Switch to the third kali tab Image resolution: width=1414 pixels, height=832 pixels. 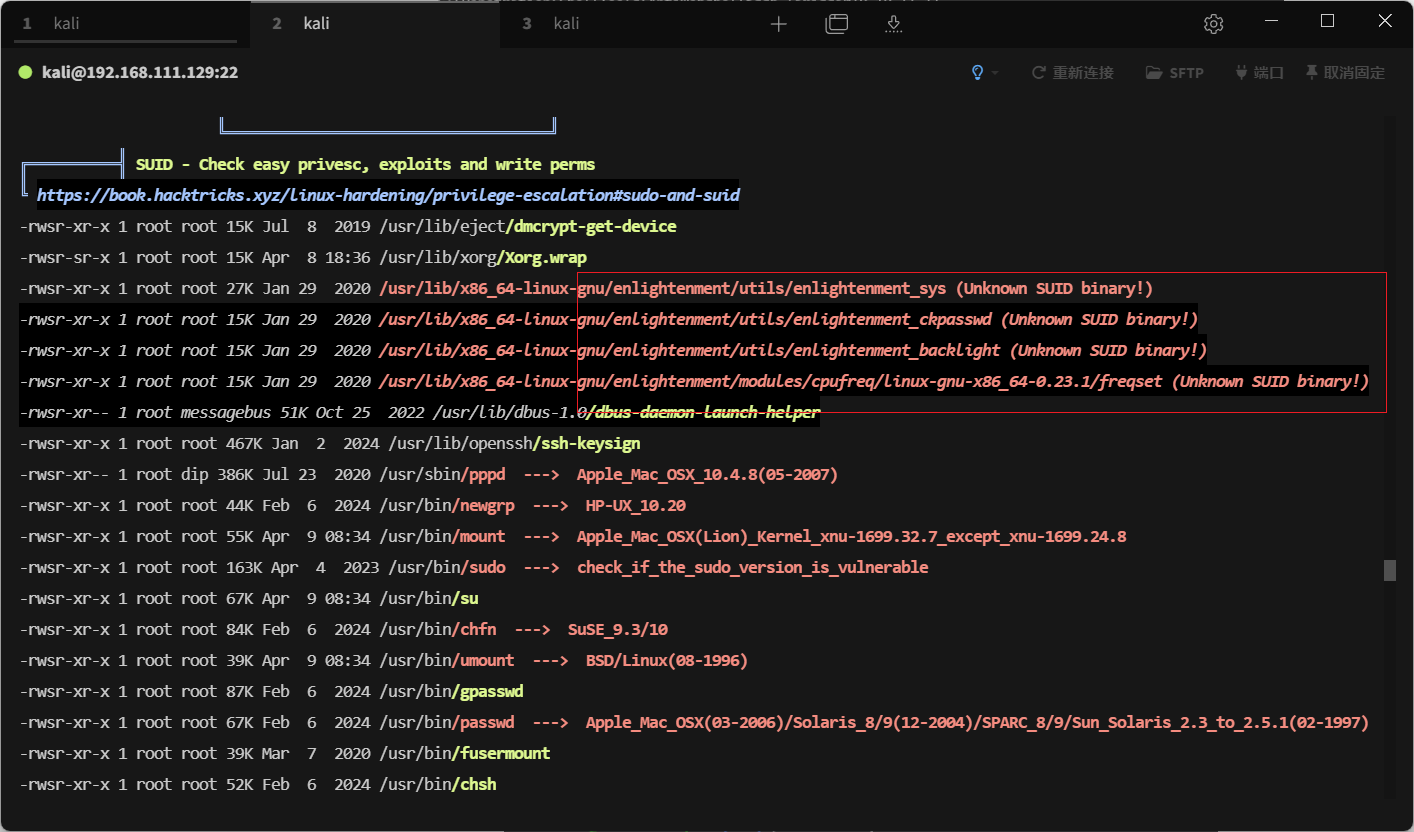625,24
